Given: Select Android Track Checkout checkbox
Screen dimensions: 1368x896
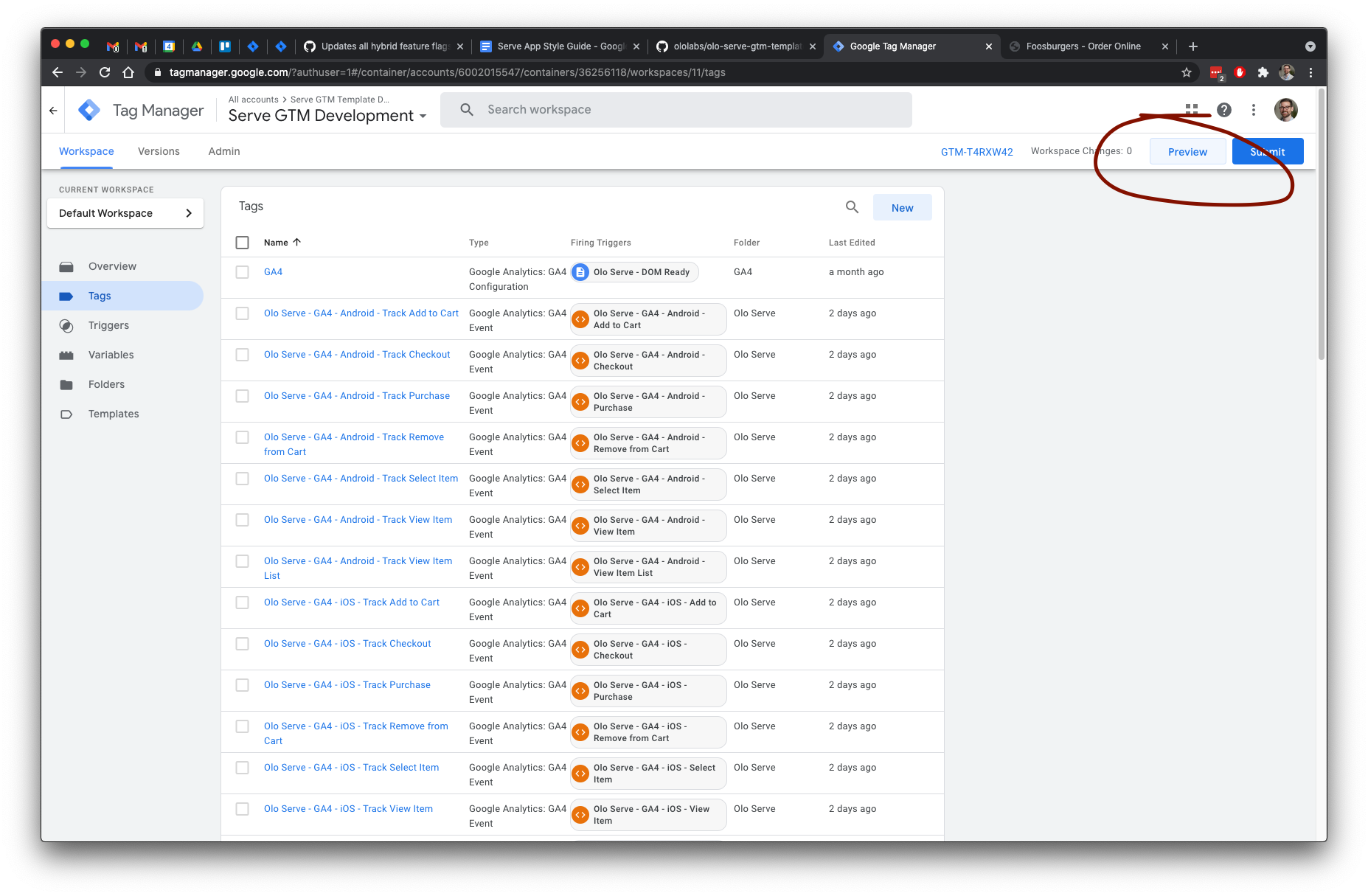Looking at the screenshot, I should [x=242, y=355].
